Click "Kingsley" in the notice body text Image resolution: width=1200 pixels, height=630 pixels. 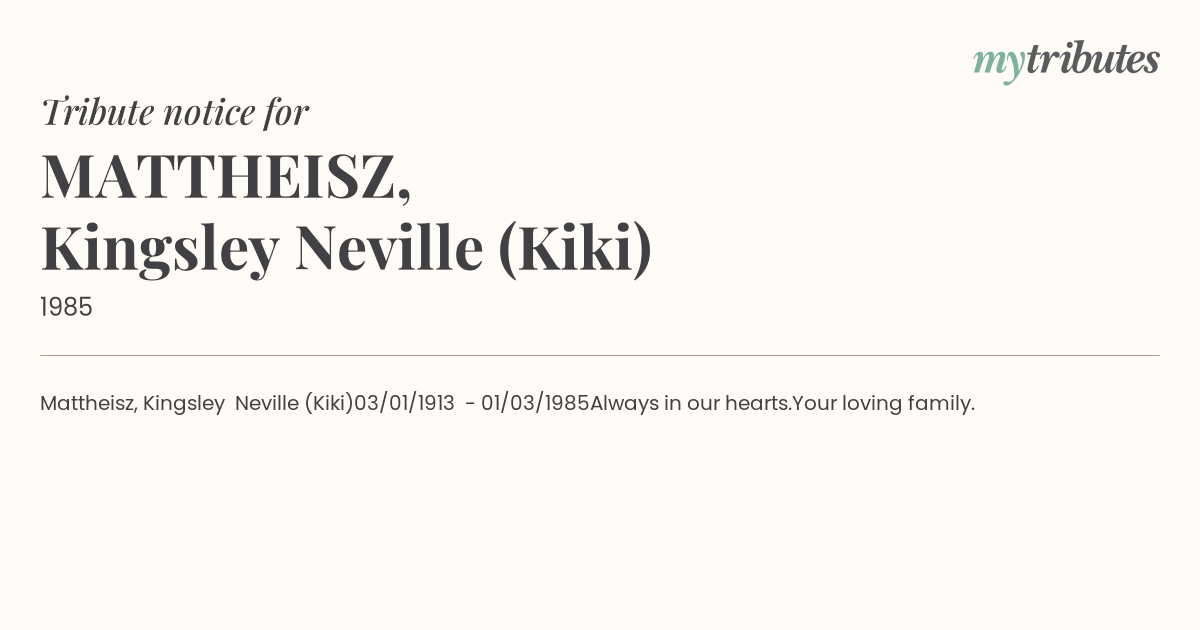coord(183,403)
